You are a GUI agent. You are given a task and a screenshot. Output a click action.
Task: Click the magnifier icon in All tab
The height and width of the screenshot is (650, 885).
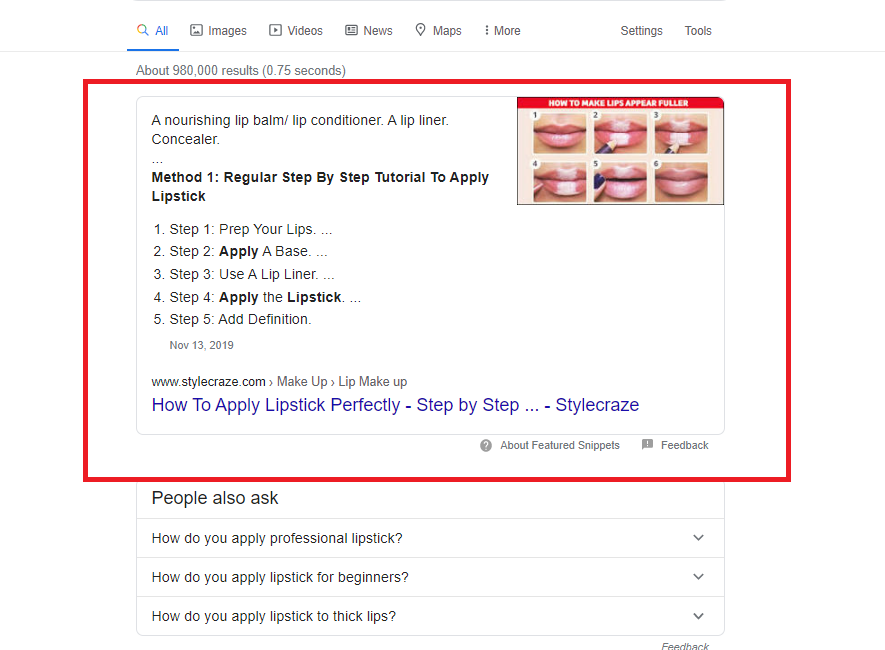coord(143,30)
